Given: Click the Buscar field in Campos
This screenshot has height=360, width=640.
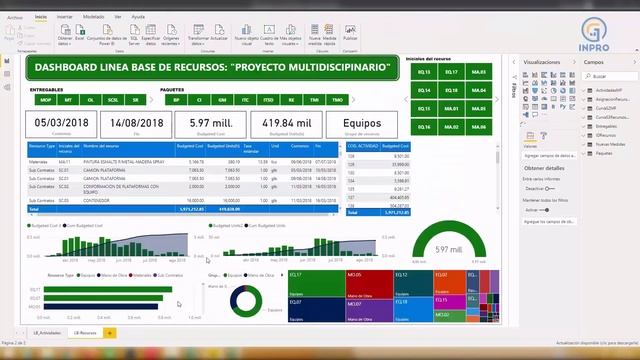Looking at the screenshot, I should pos(610,76).
